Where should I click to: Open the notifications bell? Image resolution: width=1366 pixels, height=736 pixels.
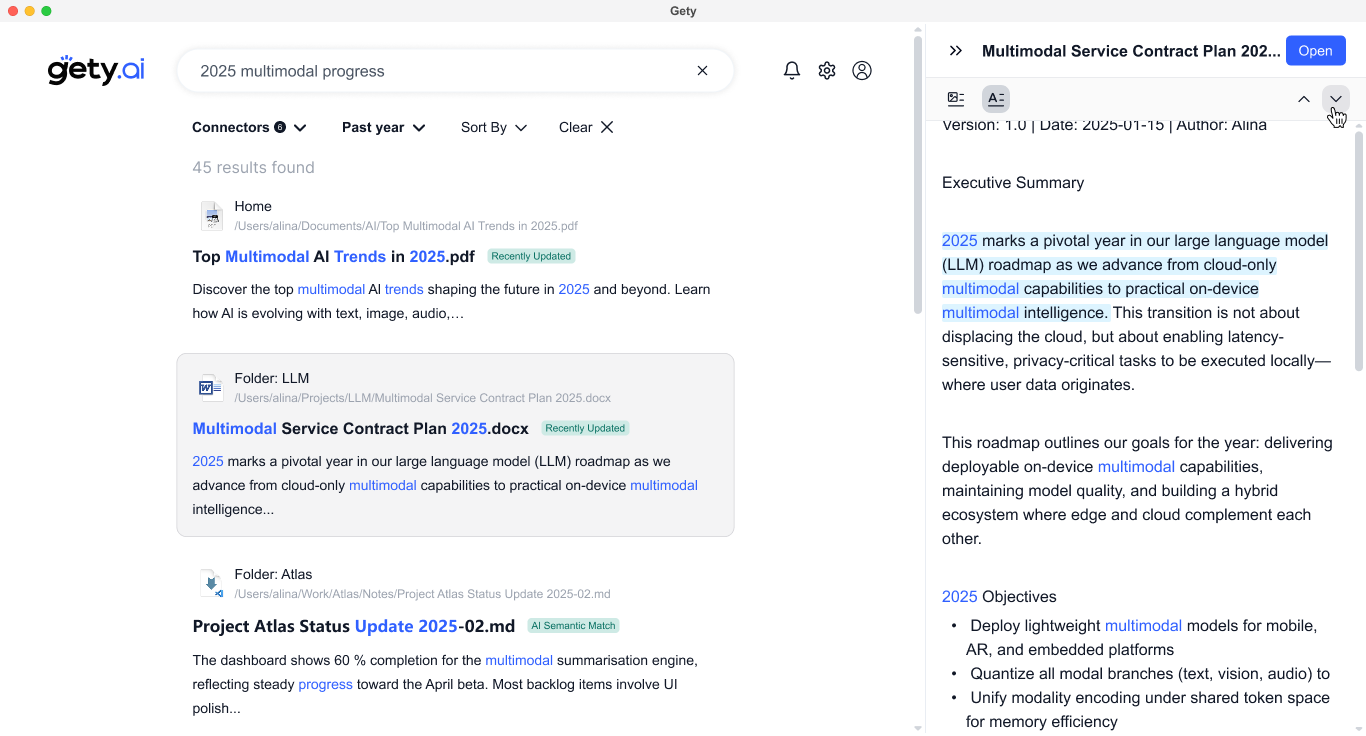coord(791,70)
